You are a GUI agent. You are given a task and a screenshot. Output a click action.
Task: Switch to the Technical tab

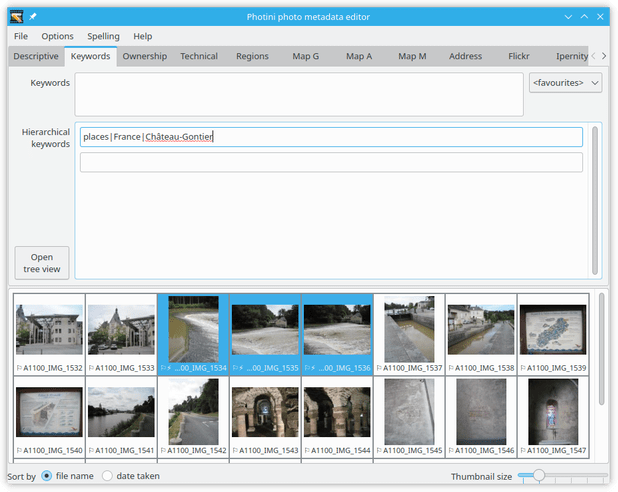coord(199,56)
